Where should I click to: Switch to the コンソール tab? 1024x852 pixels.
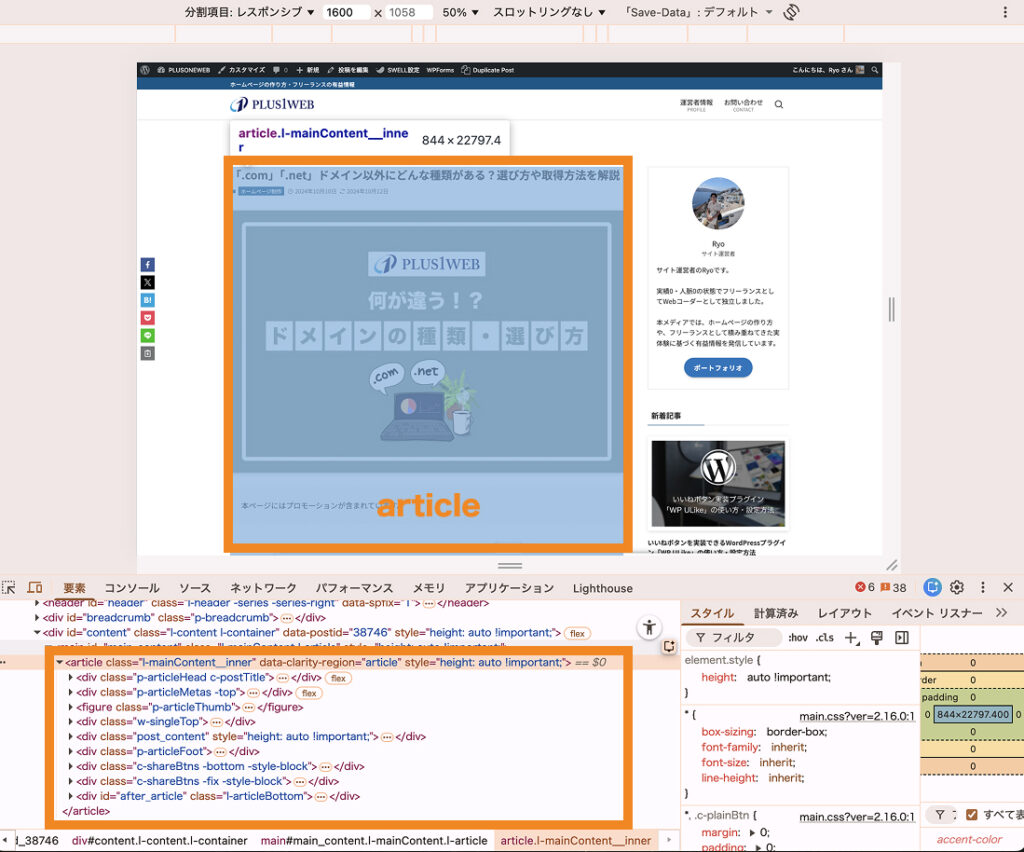[x=132, y=588]
